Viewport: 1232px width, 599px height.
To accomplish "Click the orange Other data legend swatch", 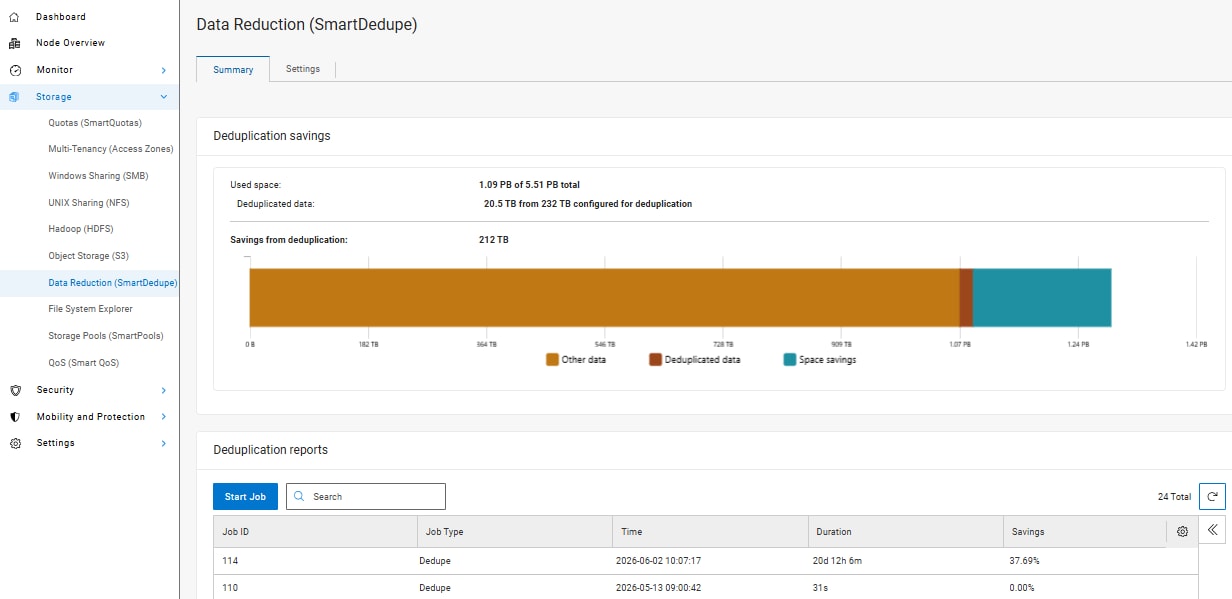I will pos(552,359).
